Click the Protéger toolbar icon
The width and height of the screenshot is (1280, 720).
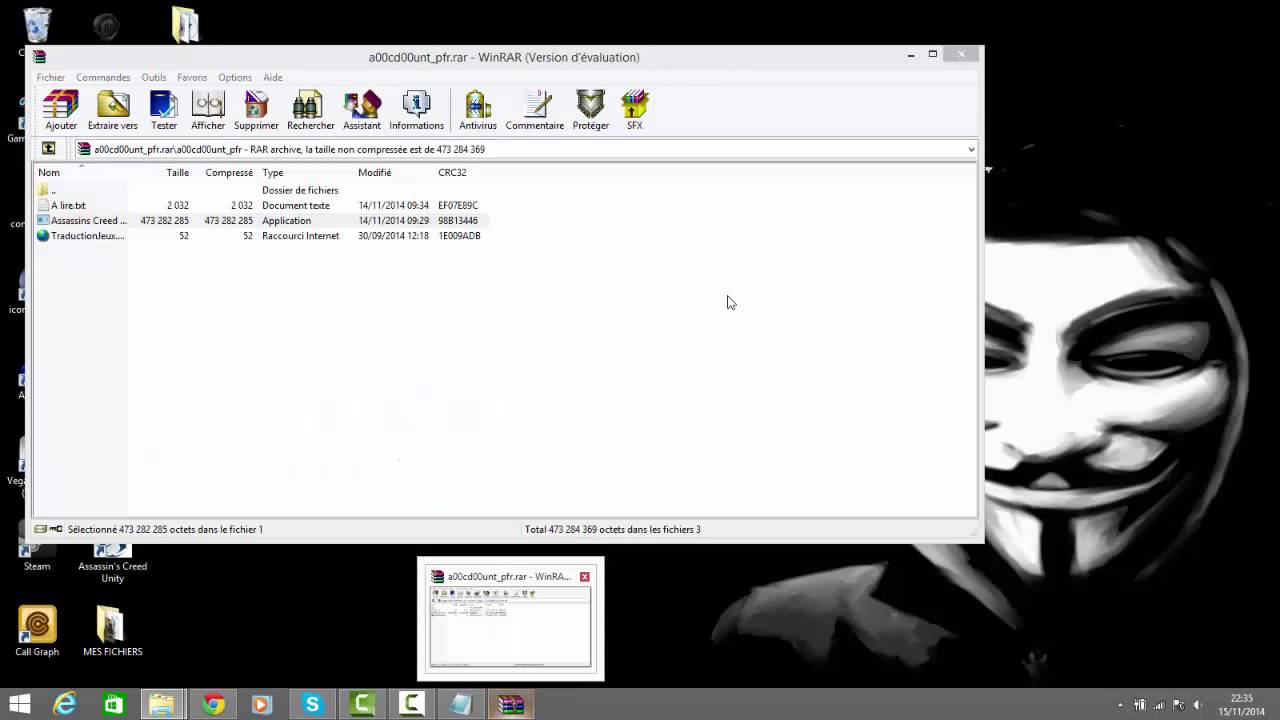[x=591, y=110]
